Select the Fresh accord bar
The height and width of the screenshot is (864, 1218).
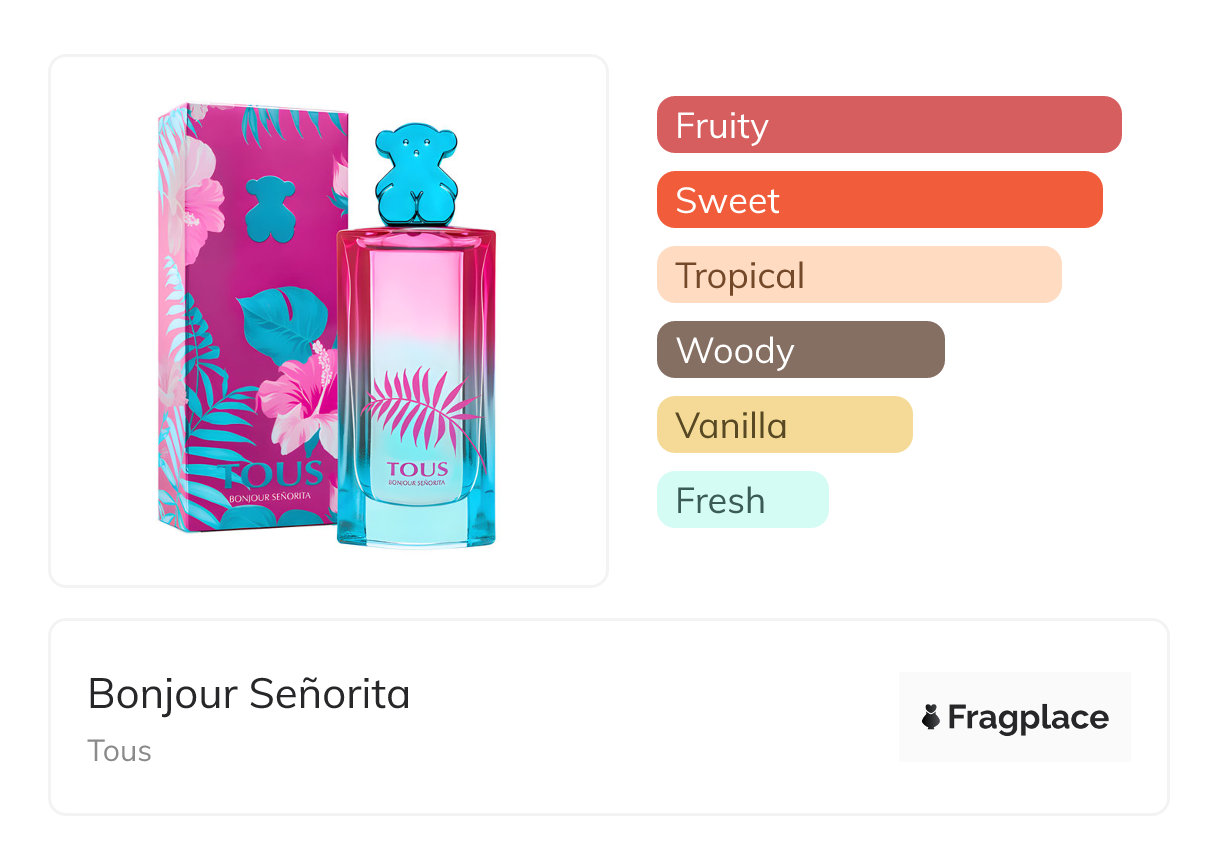pyautogui.click(x=742, y=500)
